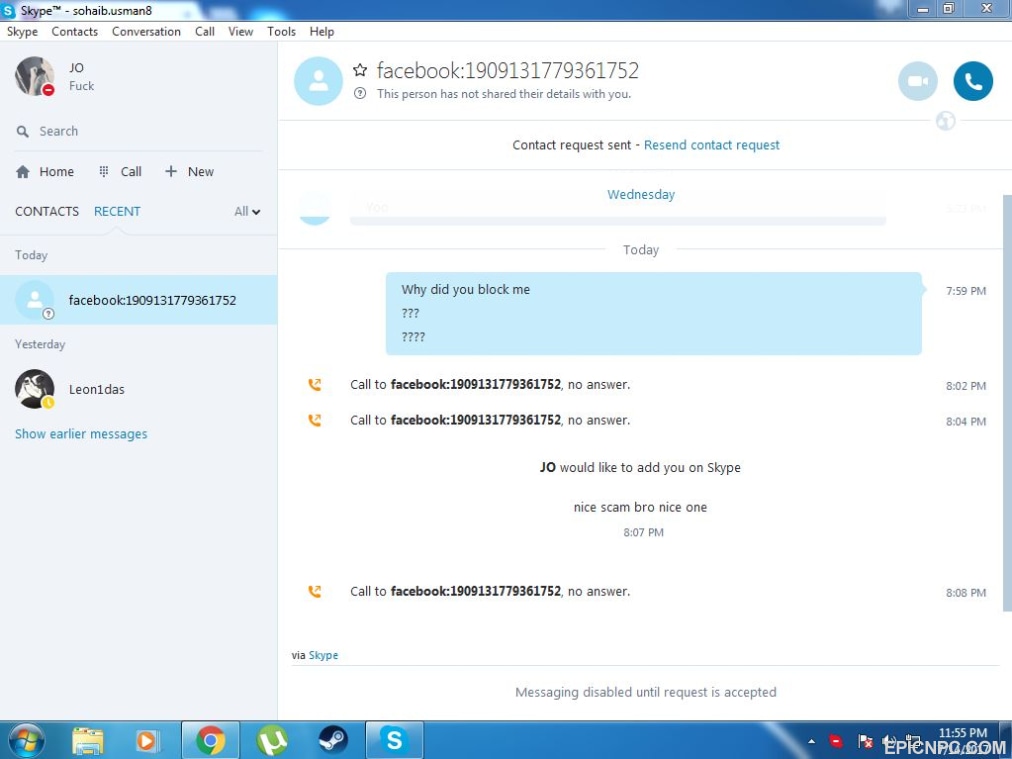Click the red tray icon in system tray
Screen dimensions: 1012x759
click(836, 741)
